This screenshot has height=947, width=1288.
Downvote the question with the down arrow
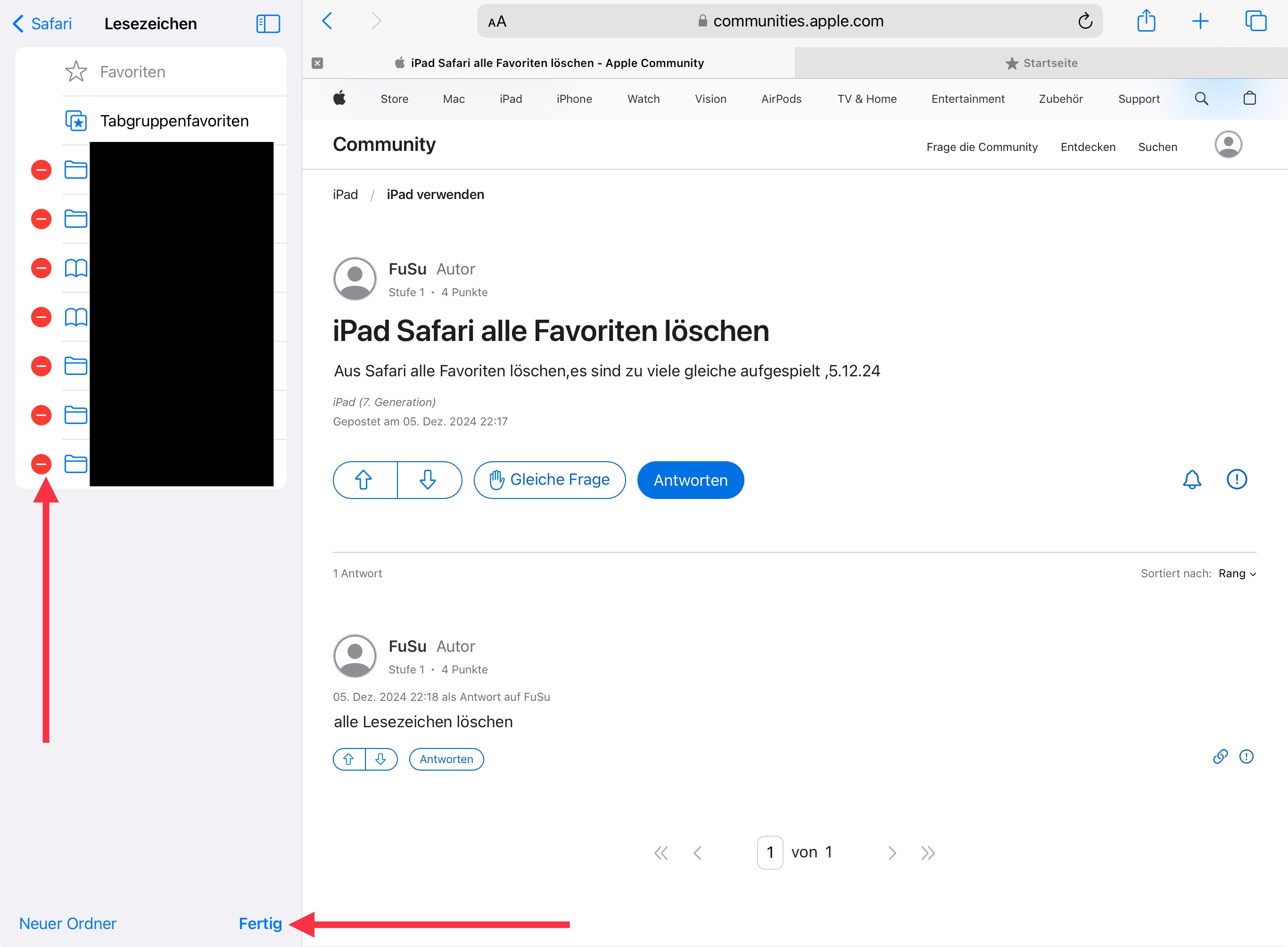pyautogui.click(x=428, y=480)
